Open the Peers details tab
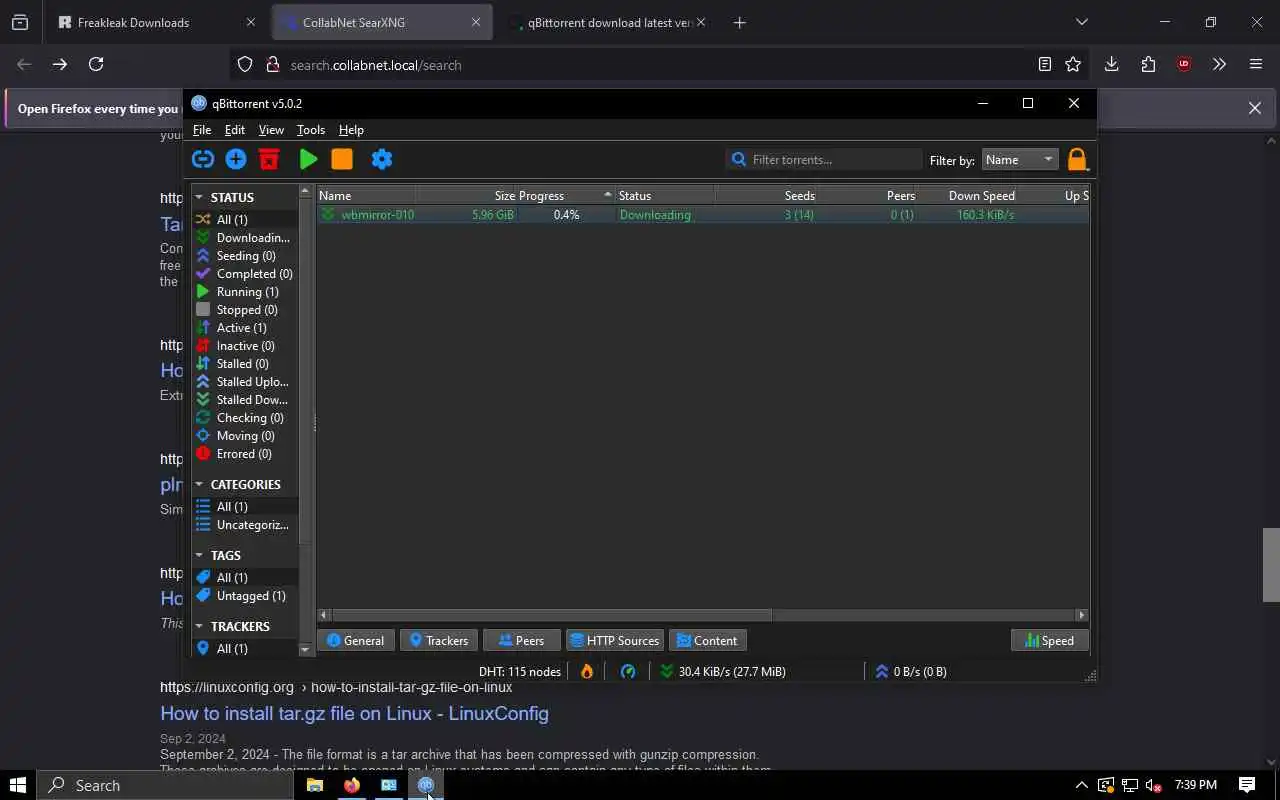The image size is (1280, 800). tap(521, 641)
